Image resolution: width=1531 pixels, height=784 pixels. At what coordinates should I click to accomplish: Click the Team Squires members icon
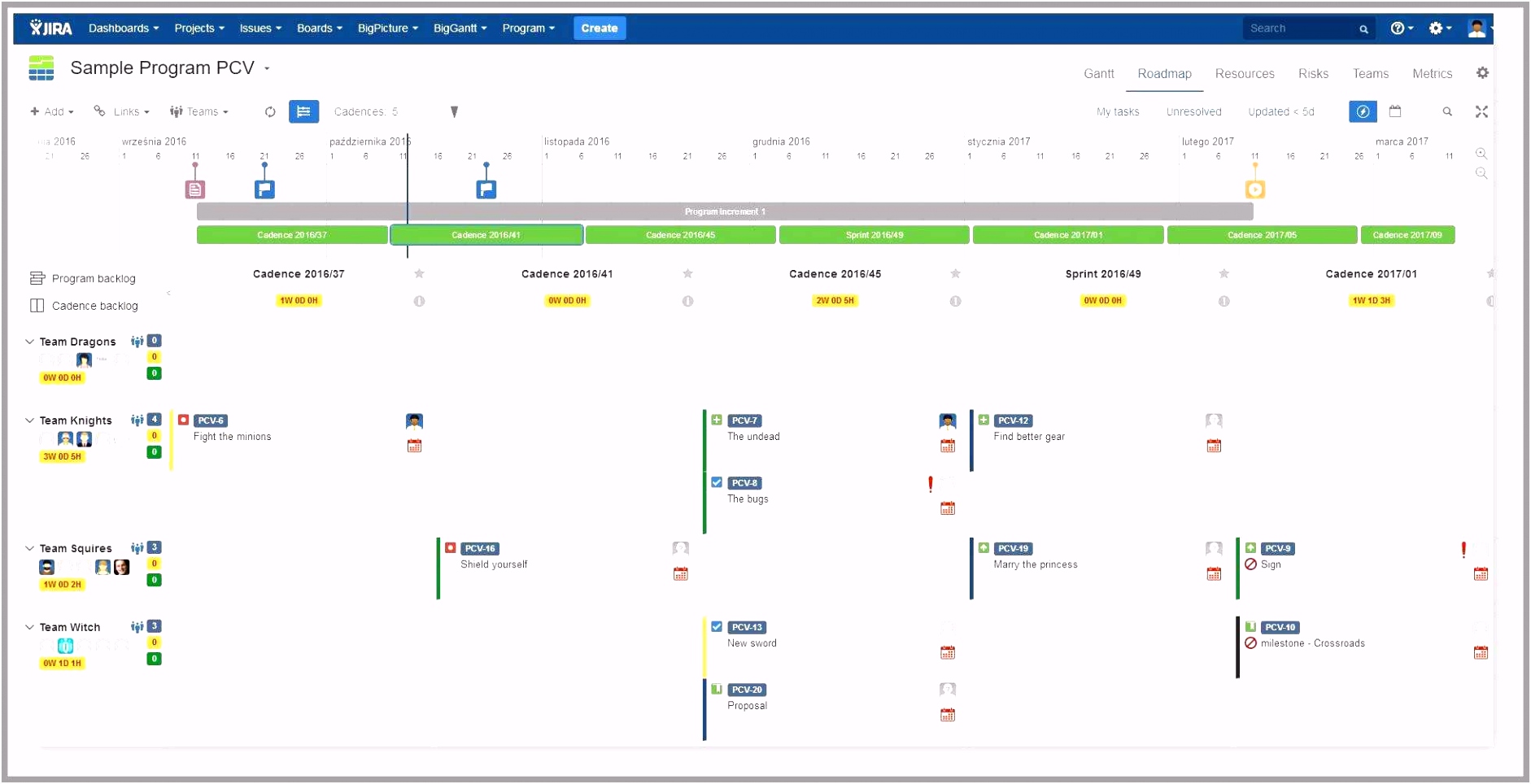coord(137,548)
